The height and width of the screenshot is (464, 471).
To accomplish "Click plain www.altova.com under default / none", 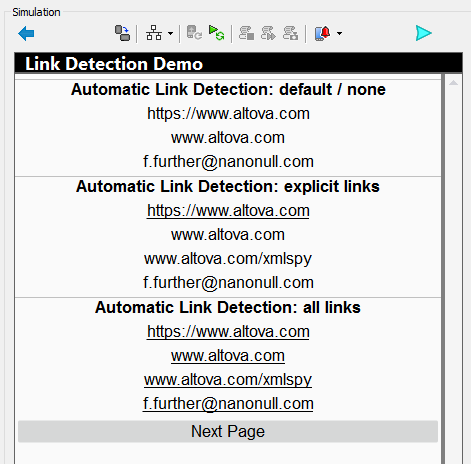I will tap(228, 138).
